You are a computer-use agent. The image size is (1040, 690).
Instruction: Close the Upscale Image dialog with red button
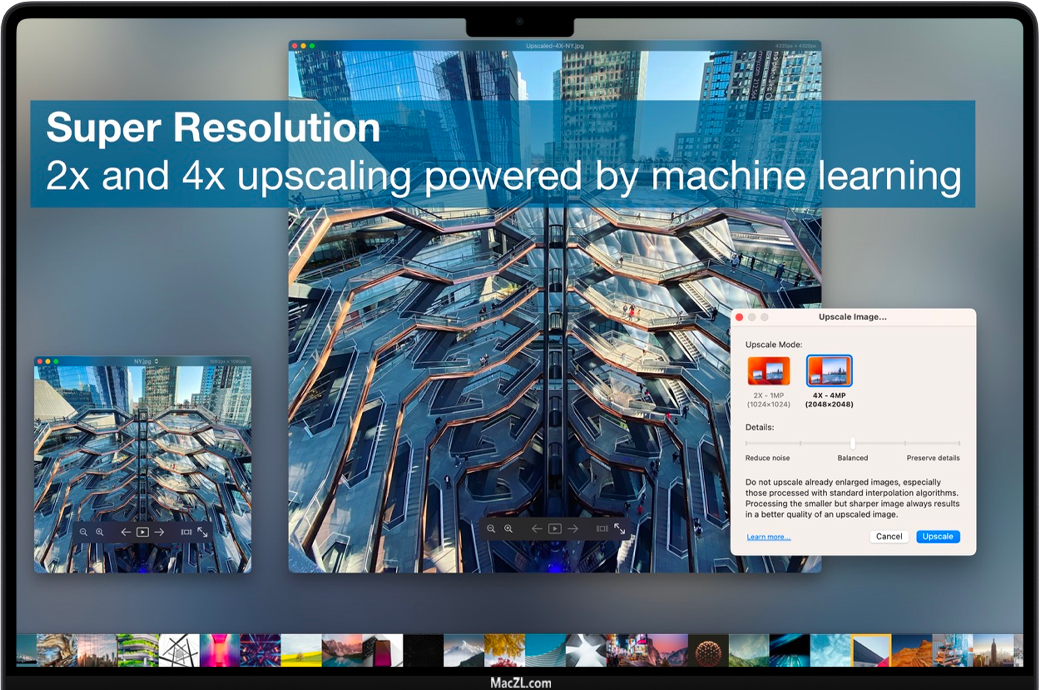tap(740, 317)
